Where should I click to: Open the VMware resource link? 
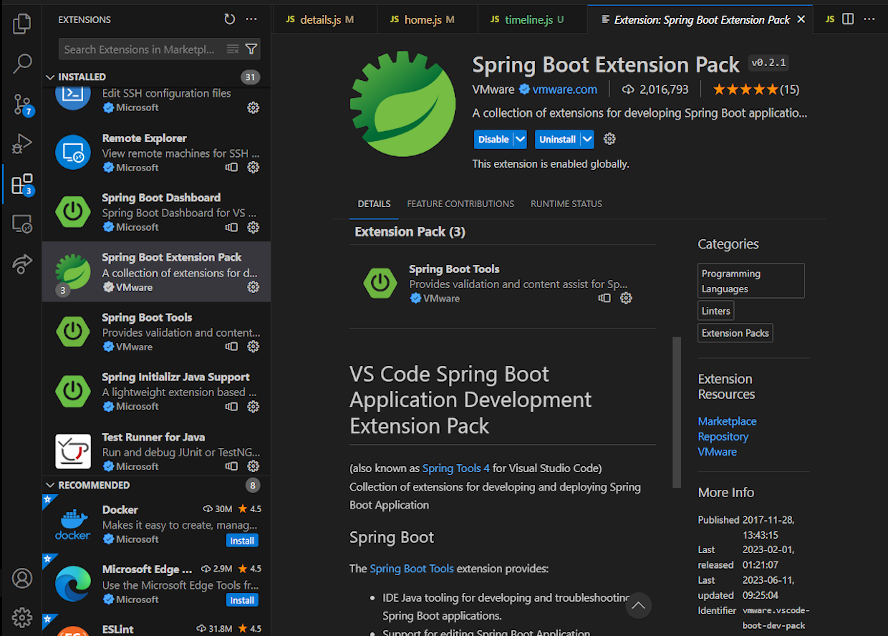717,452
